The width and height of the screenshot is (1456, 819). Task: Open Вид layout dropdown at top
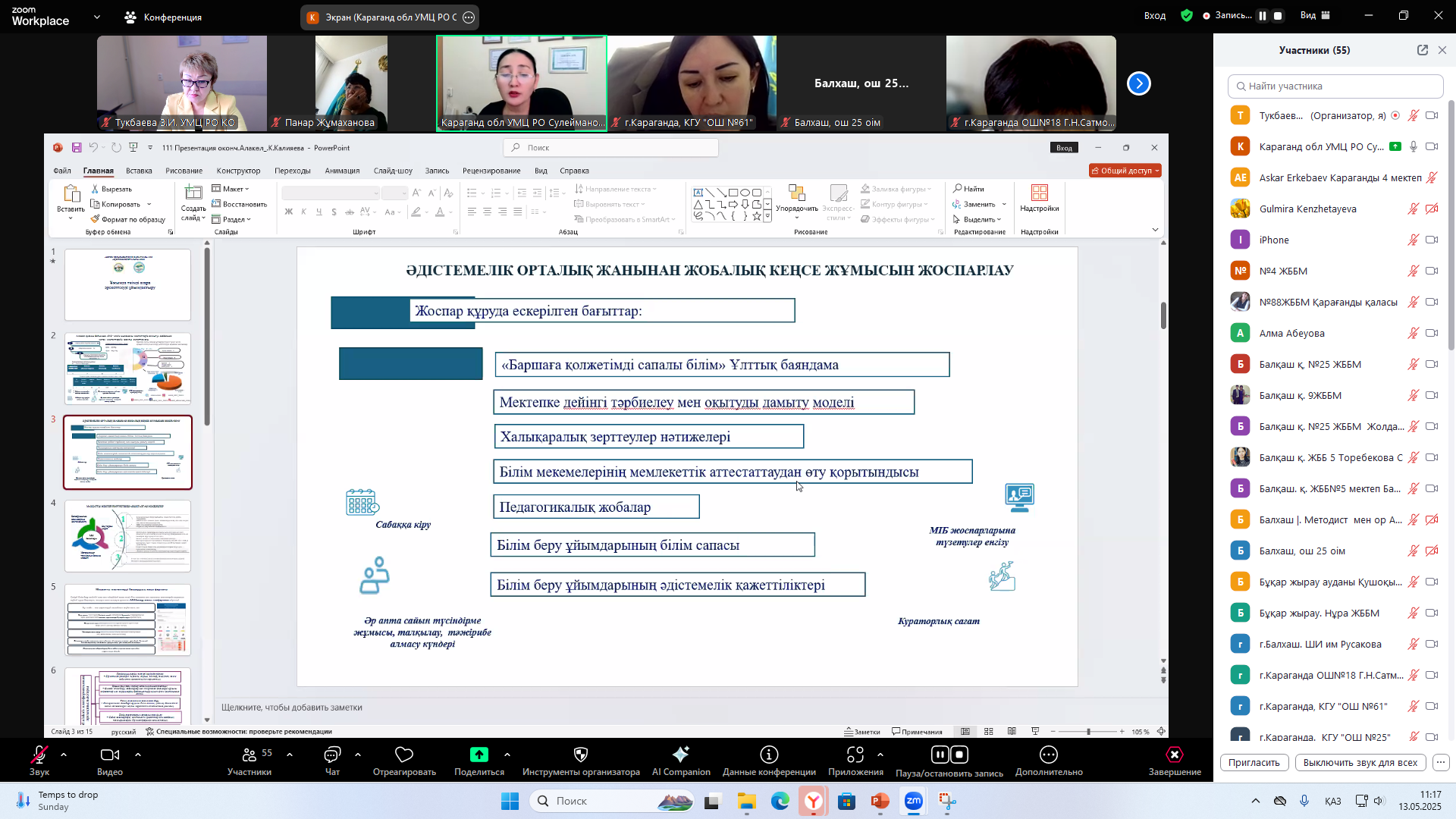click(1315, 16)
